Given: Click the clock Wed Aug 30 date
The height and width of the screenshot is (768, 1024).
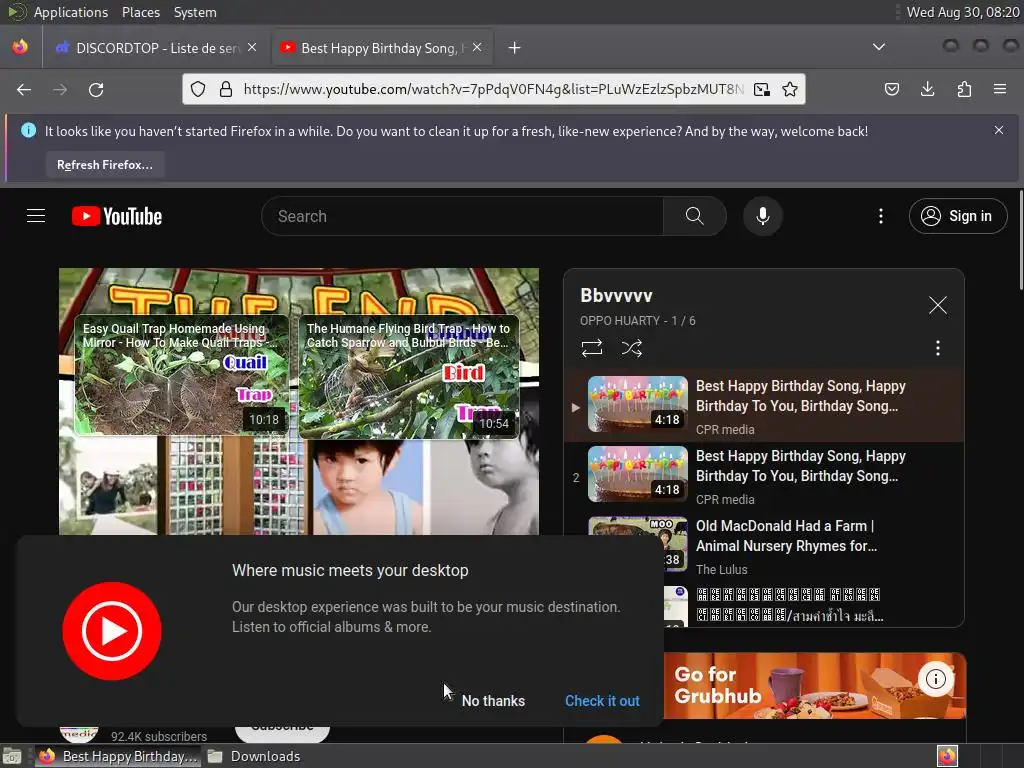Looking at the screenshot, I should click(x=963, y=12).
